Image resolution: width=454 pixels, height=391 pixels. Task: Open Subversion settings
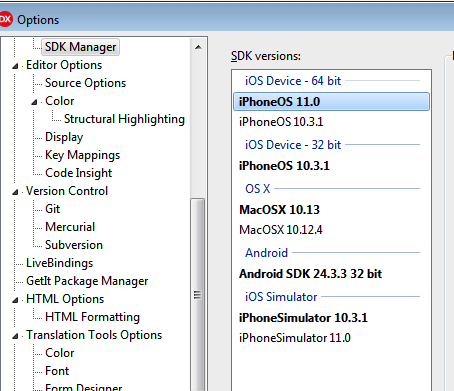pos(74,245)
